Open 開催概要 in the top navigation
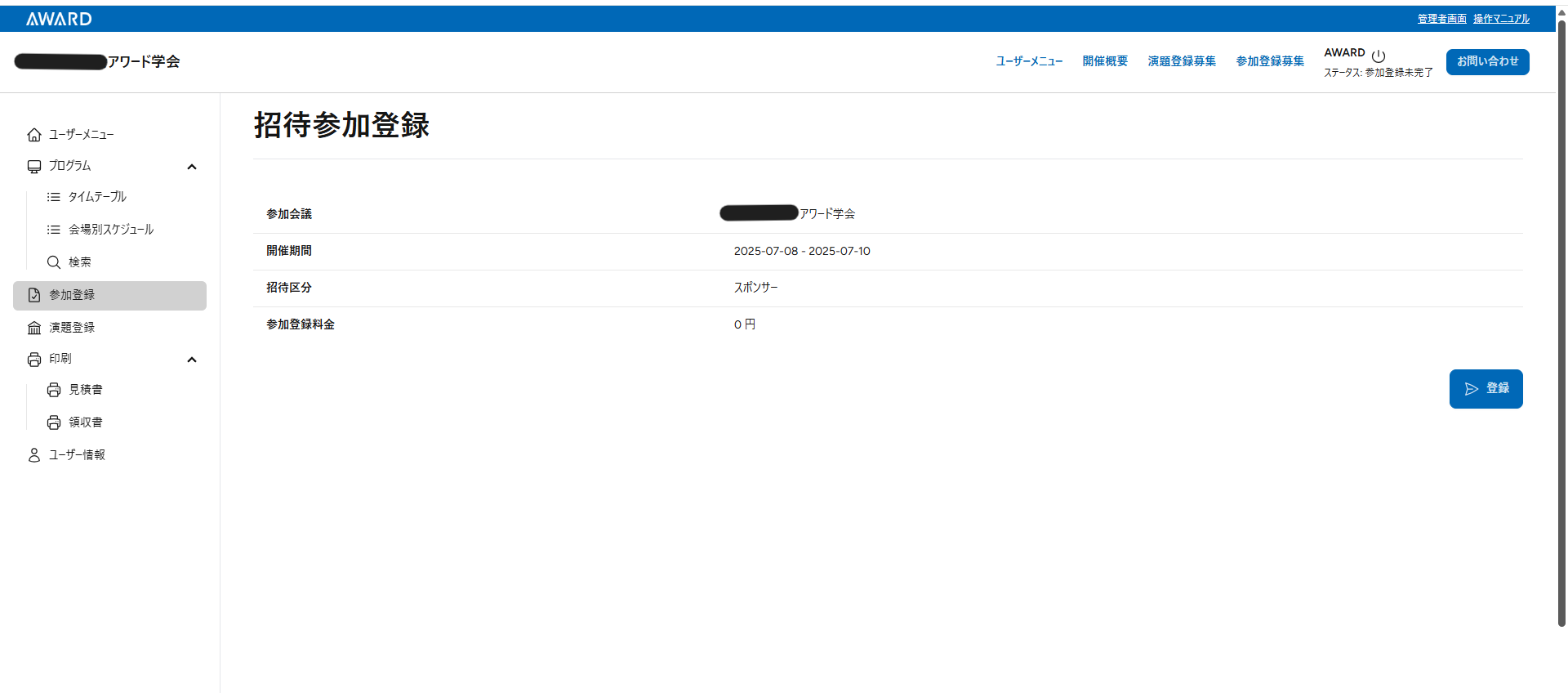The height and width of the screenshot is (693, 1568). click(x=1105, y=61)
